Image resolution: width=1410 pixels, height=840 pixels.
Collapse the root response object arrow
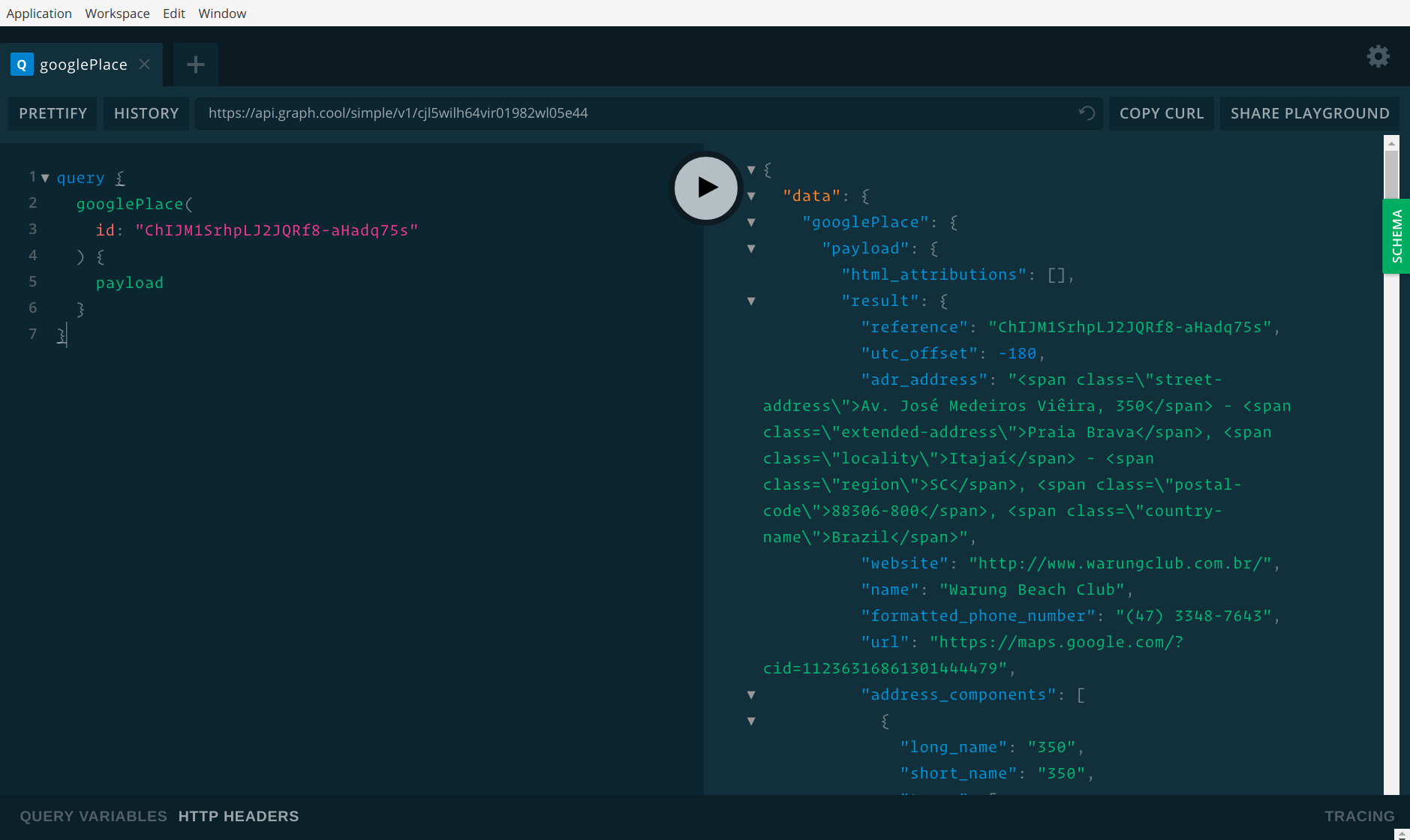[751, 169]
